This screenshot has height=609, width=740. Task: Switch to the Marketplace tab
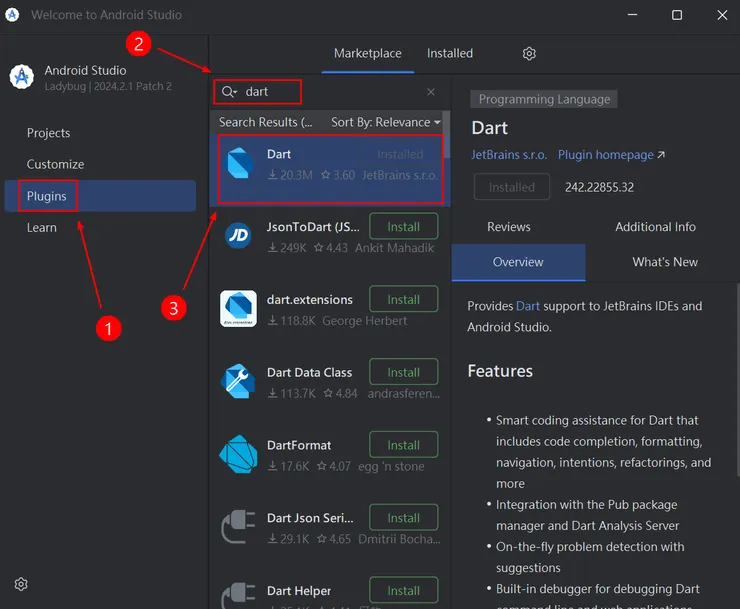pos(368,53)
